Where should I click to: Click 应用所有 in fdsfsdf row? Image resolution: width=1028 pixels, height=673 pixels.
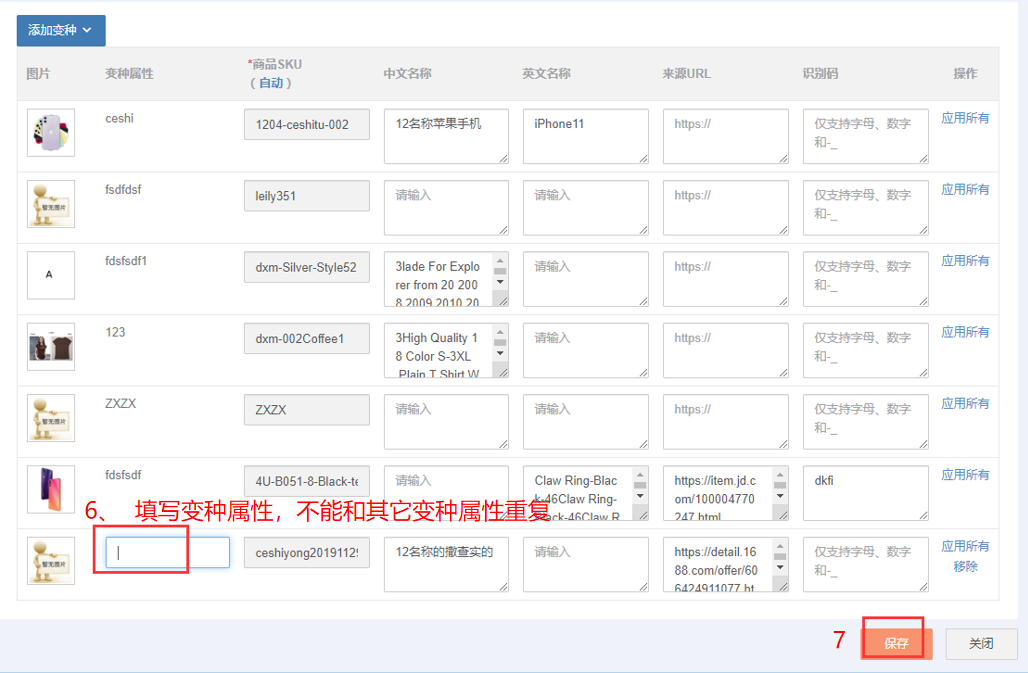click(x=965, y=475)
